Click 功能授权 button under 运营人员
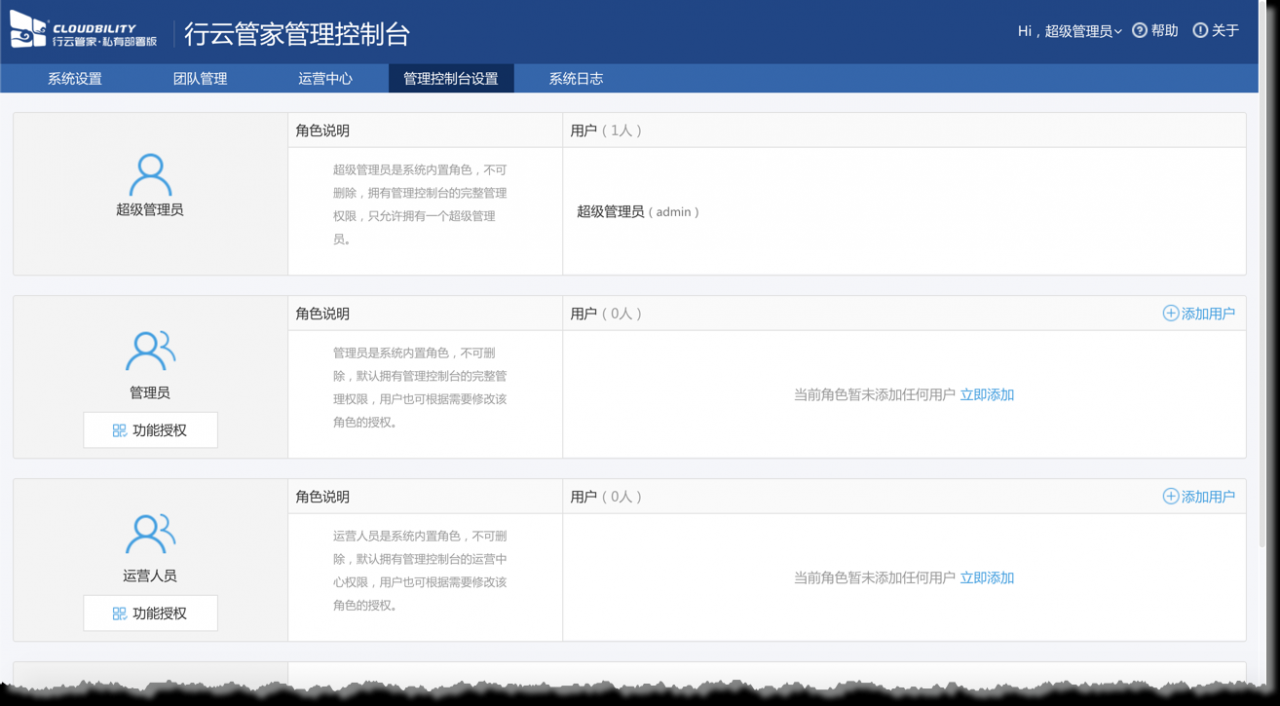 (150, 613)
